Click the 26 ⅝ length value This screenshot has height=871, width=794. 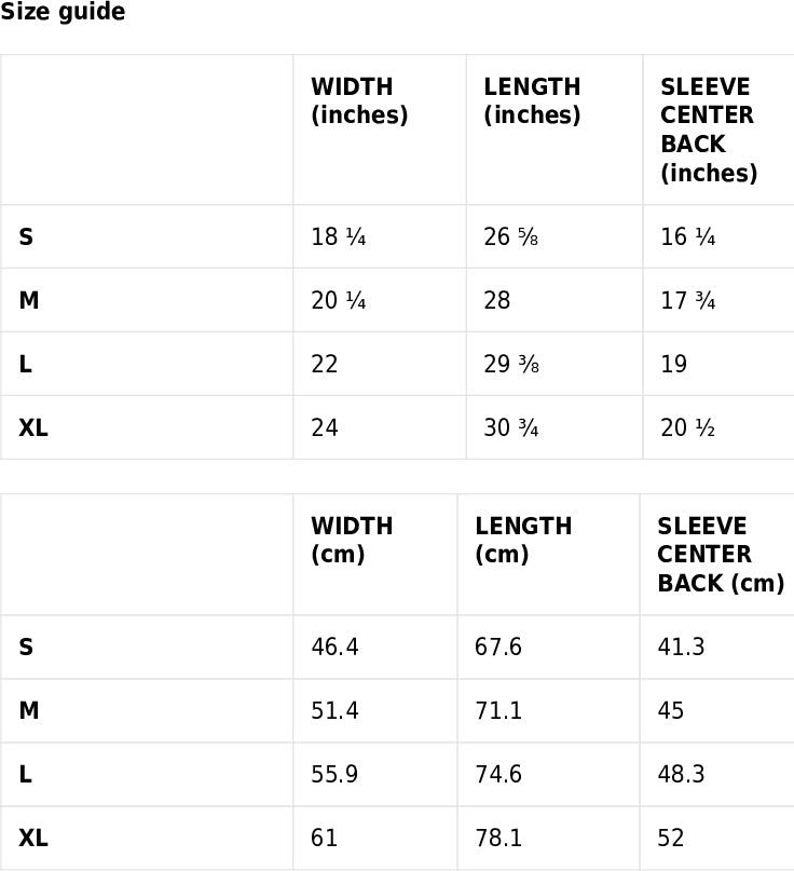(511, 237)
